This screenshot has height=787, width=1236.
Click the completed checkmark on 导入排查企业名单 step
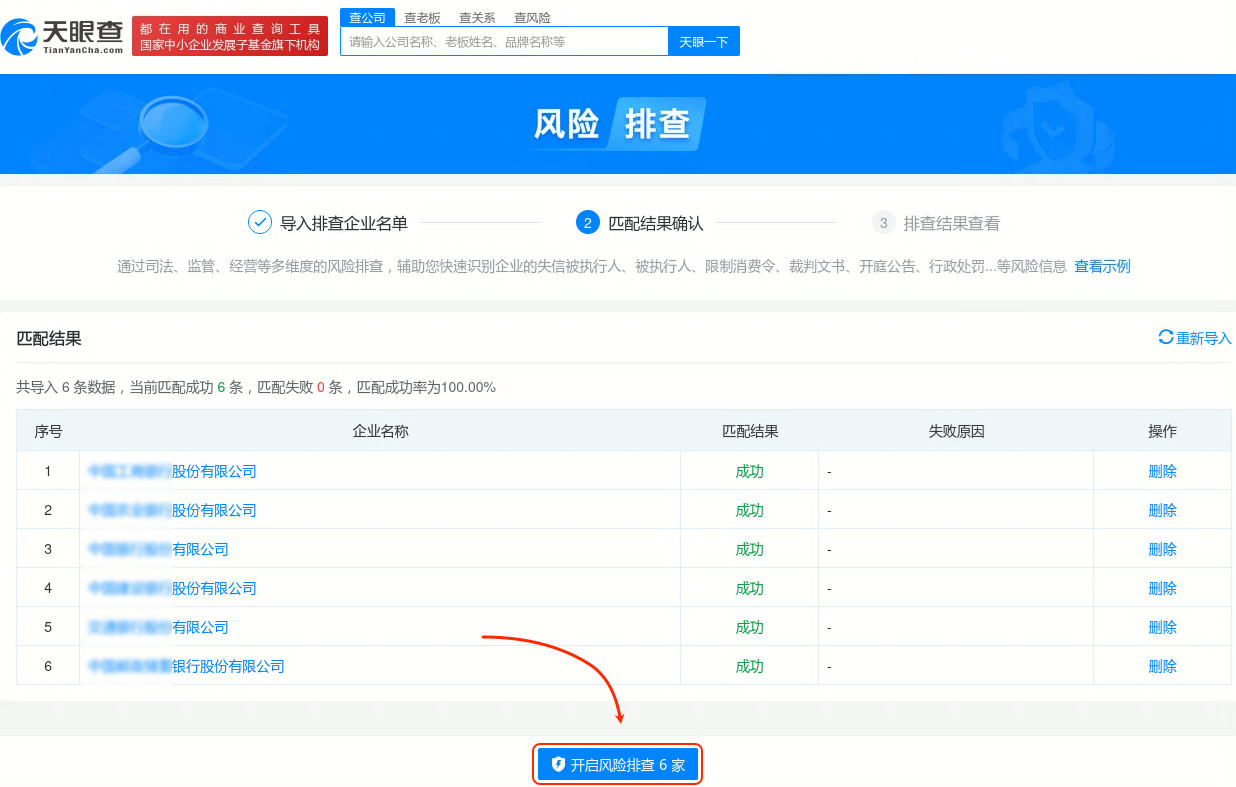(x=260, y=222)
